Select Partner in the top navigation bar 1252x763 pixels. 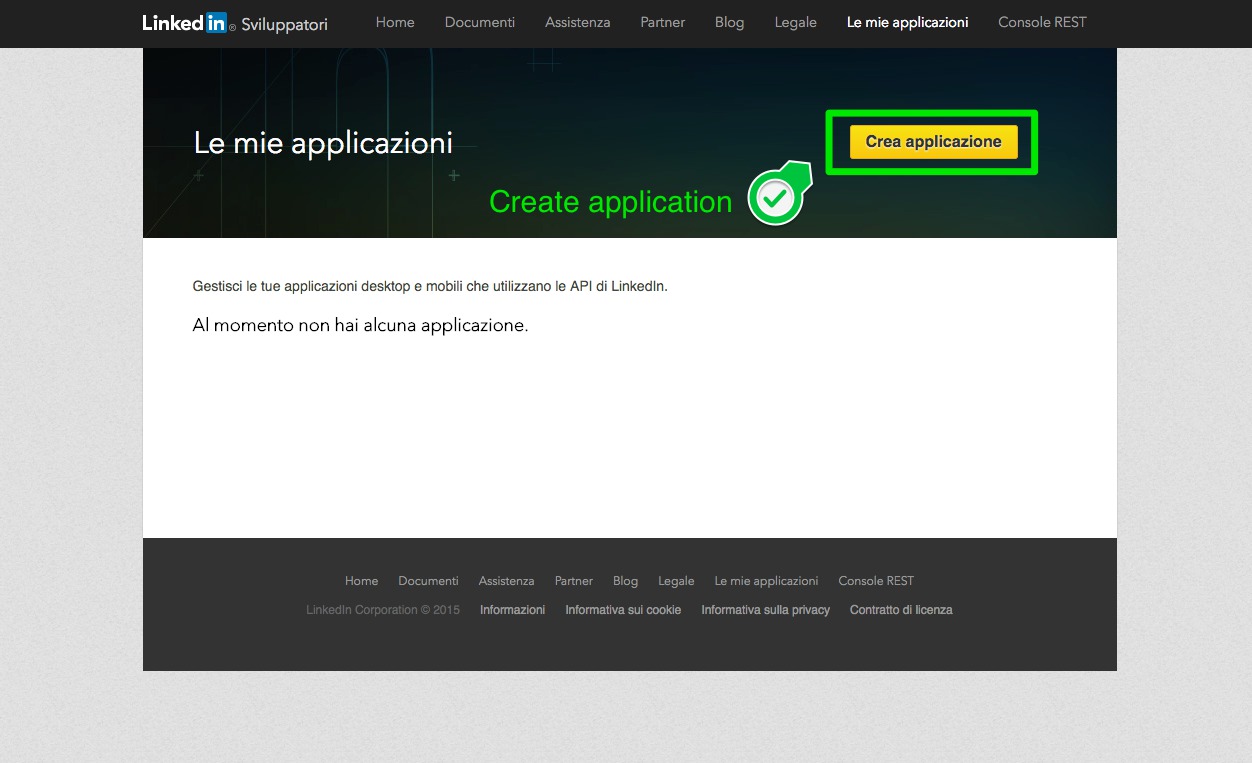point(662,23)
